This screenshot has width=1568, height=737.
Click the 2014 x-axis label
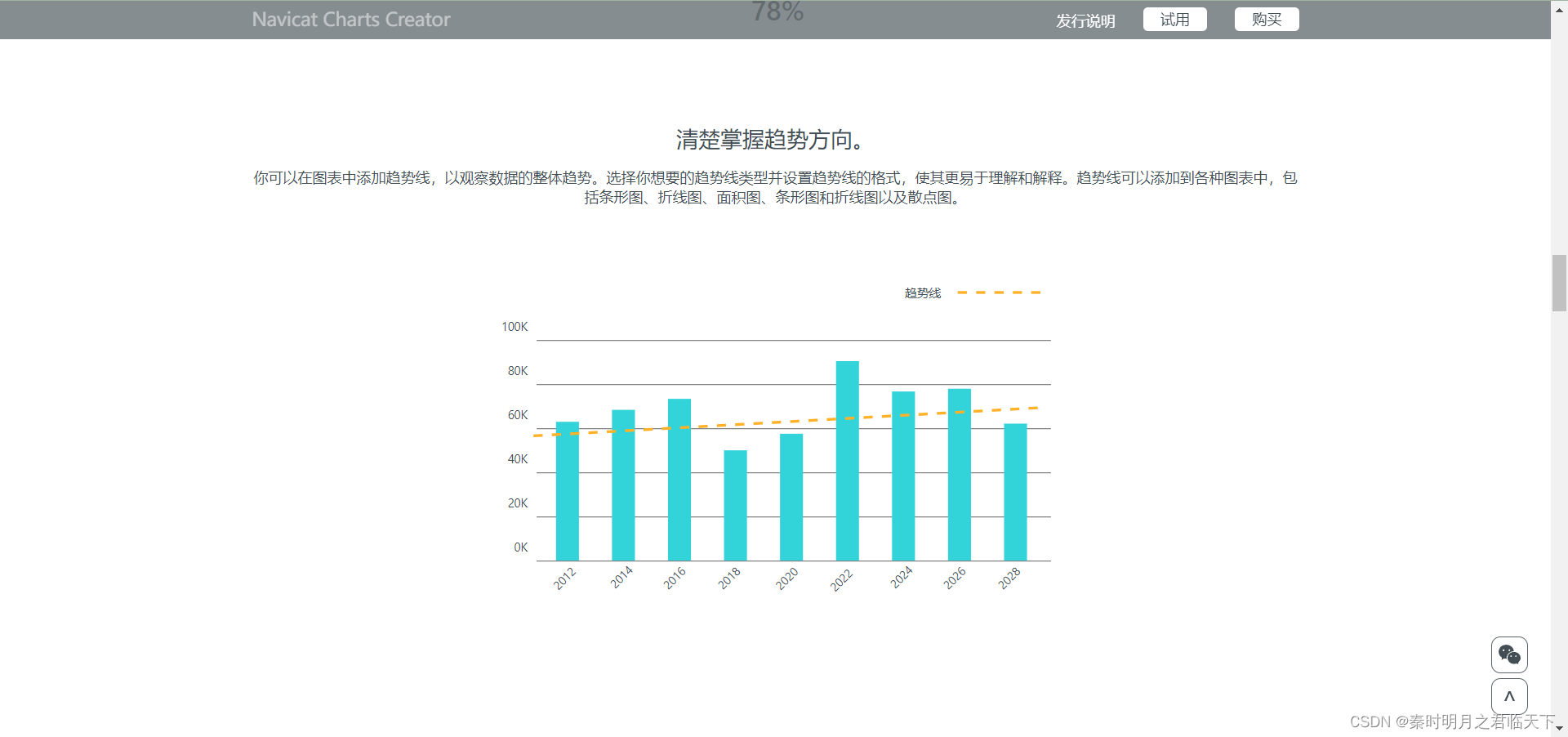(621, 578)
